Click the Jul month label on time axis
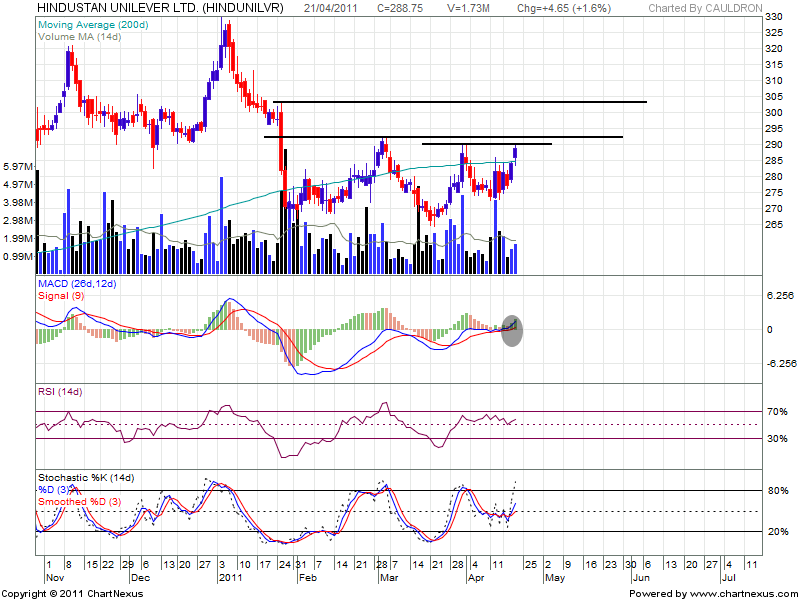 (x=728, y=578)
